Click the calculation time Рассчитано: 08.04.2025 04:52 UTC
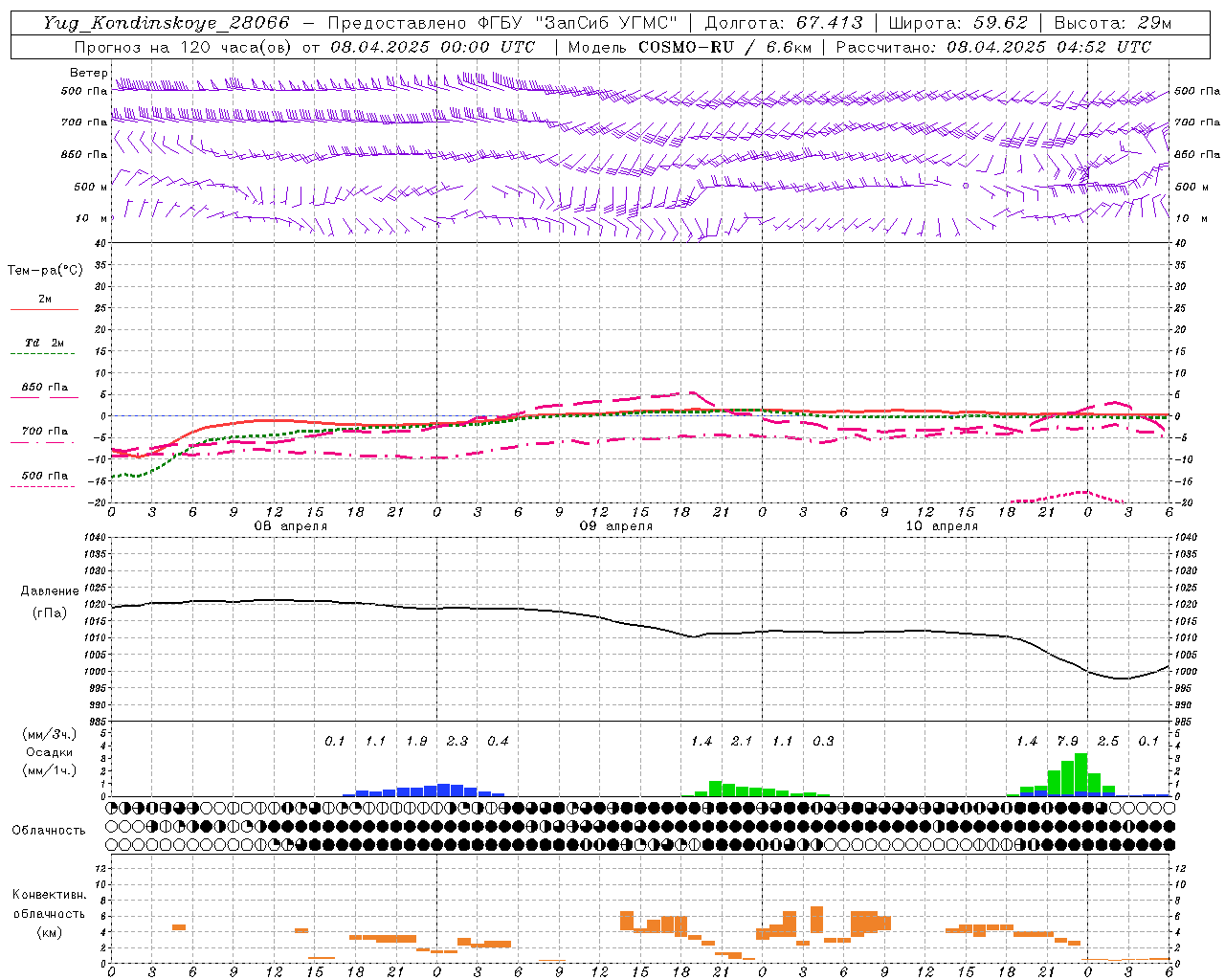Screen dimensions: 1225x980 [993, 47]
